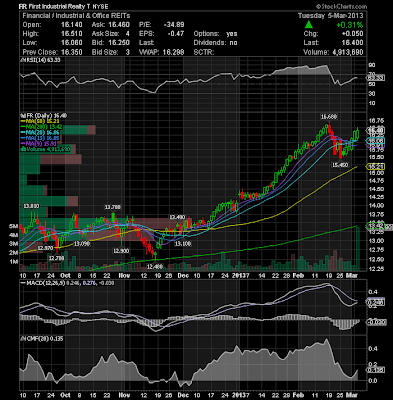The image size is (393, 400).
Task: Click the +0.31% percent change value
Action: (349, 25)
